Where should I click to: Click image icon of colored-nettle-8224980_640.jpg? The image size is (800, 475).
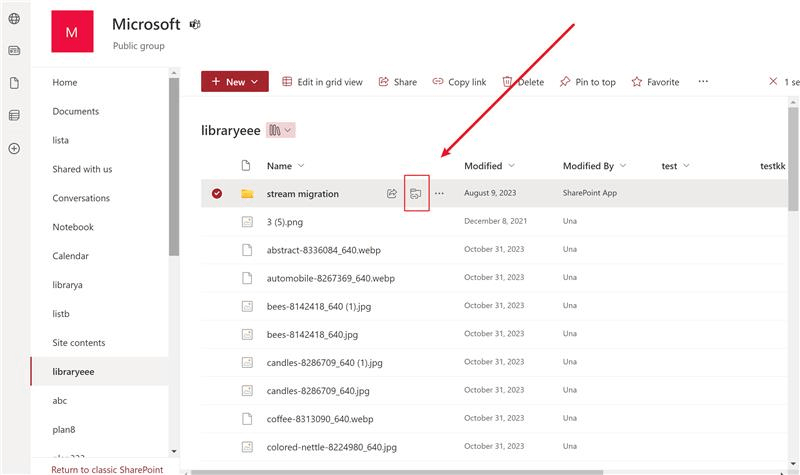247,446
